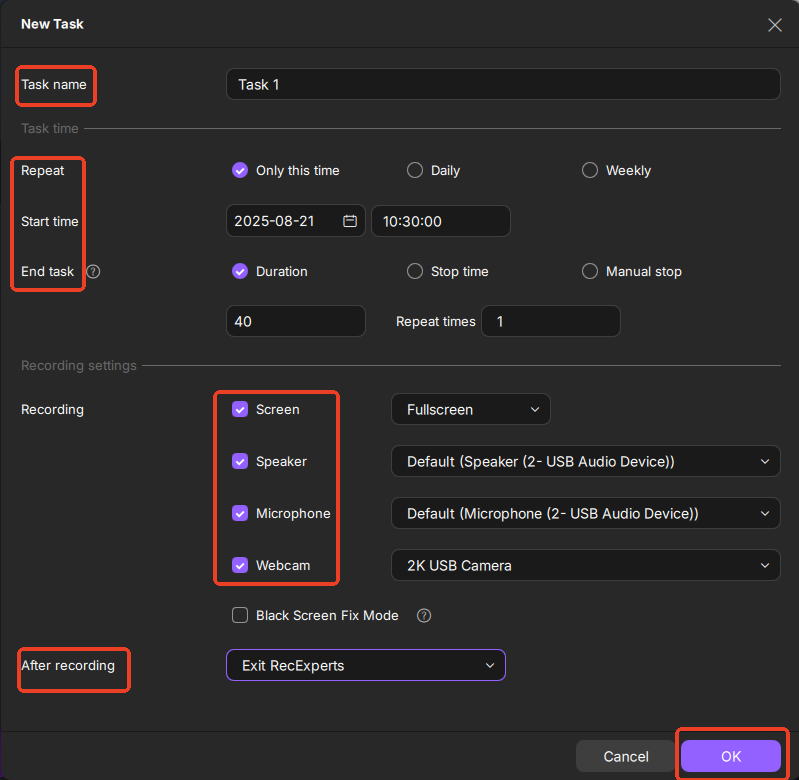Select the Daily repeat option
799x780 pixels.
coord(415,170)
